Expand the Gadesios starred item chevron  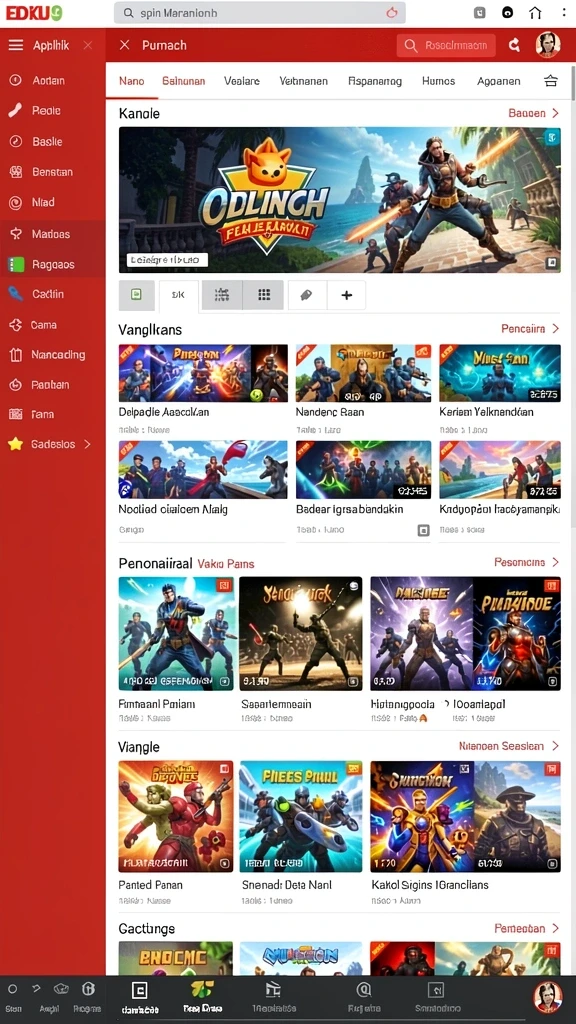tap(87, 444)
